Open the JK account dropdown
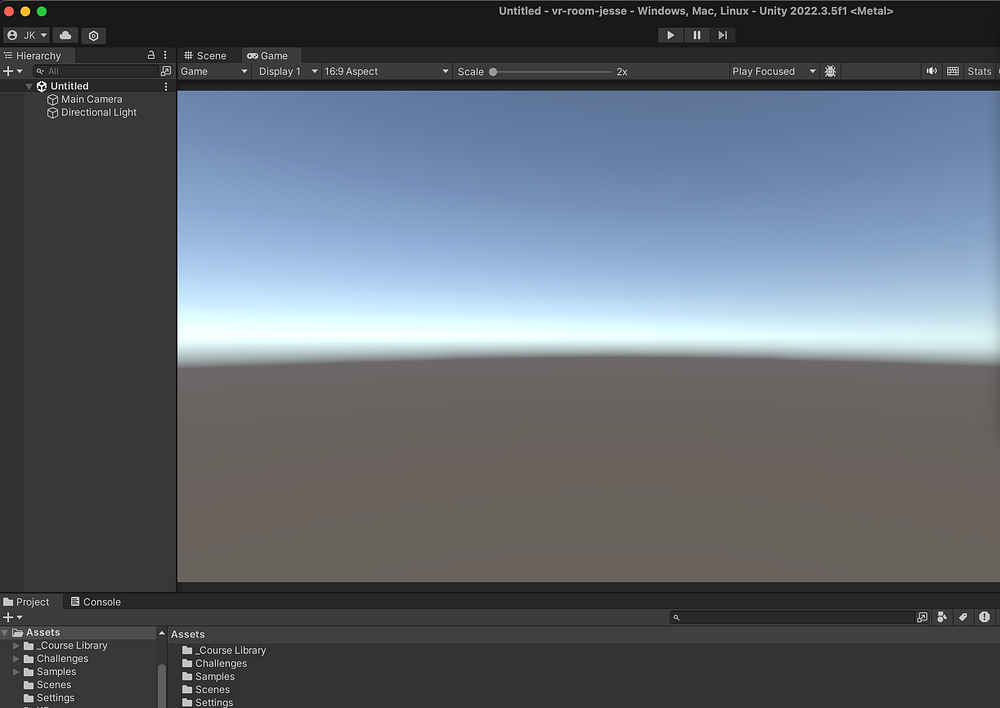 click(x=27, y=35)
